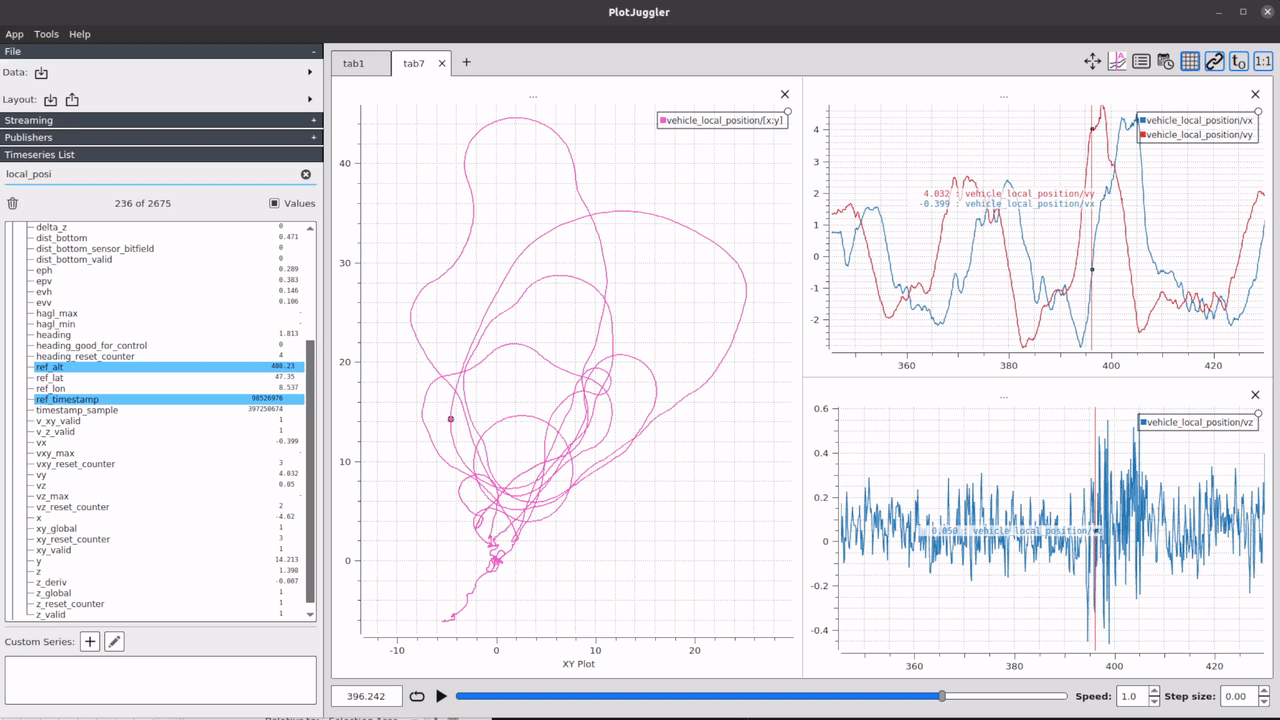The width and height of the screenshot is (1280, 720).
Task: Click the pencil edit custom series icon
Action: coord(114,642)
